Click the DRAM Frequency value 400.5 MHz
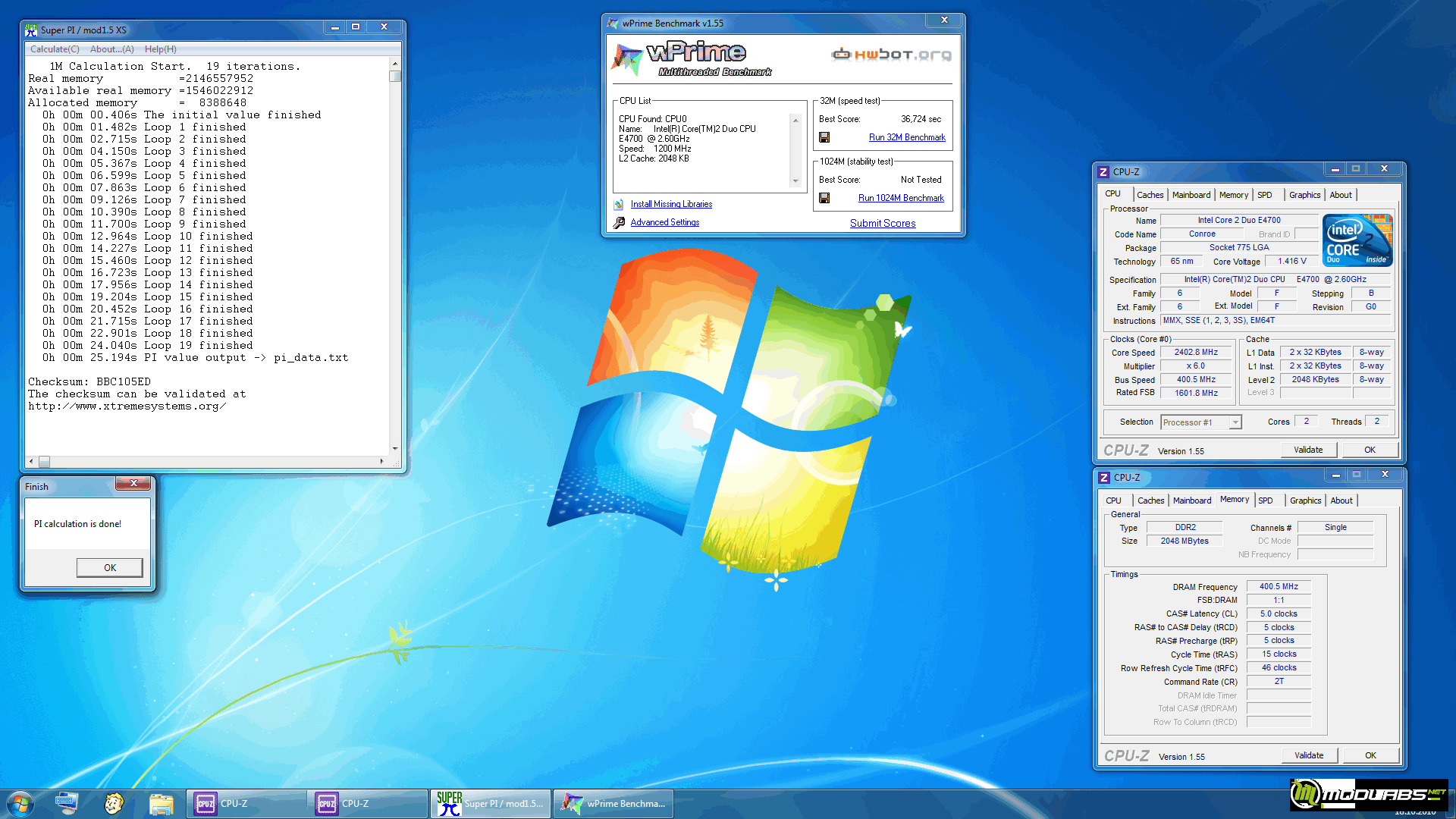This screenshot has height=819, width=1456. click(x=1279, y=587)
